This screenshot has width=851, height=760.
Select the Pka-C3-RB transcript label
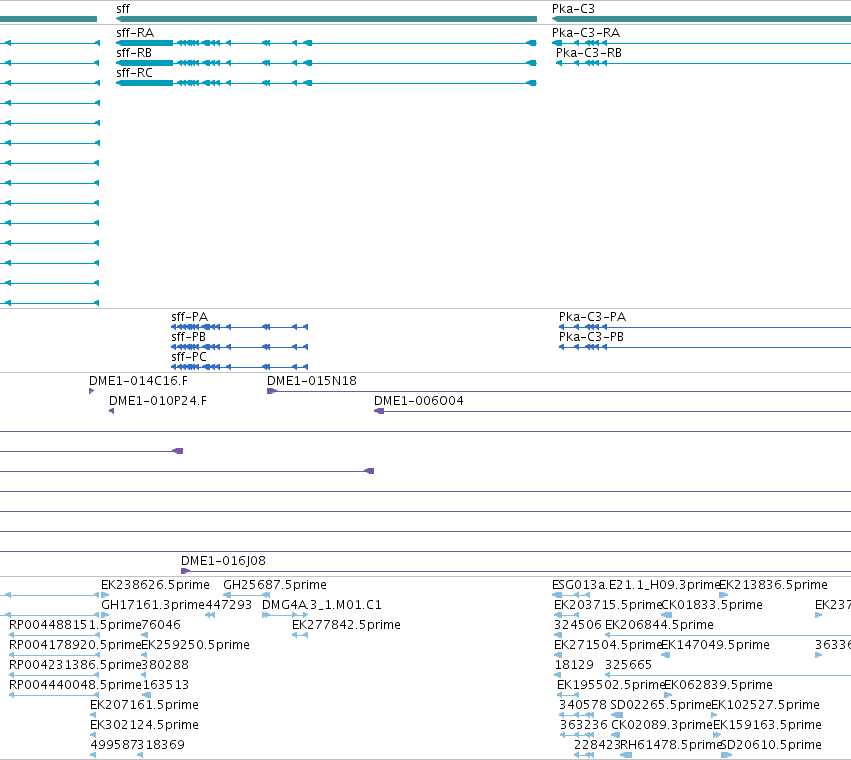[x=589, y=53]
